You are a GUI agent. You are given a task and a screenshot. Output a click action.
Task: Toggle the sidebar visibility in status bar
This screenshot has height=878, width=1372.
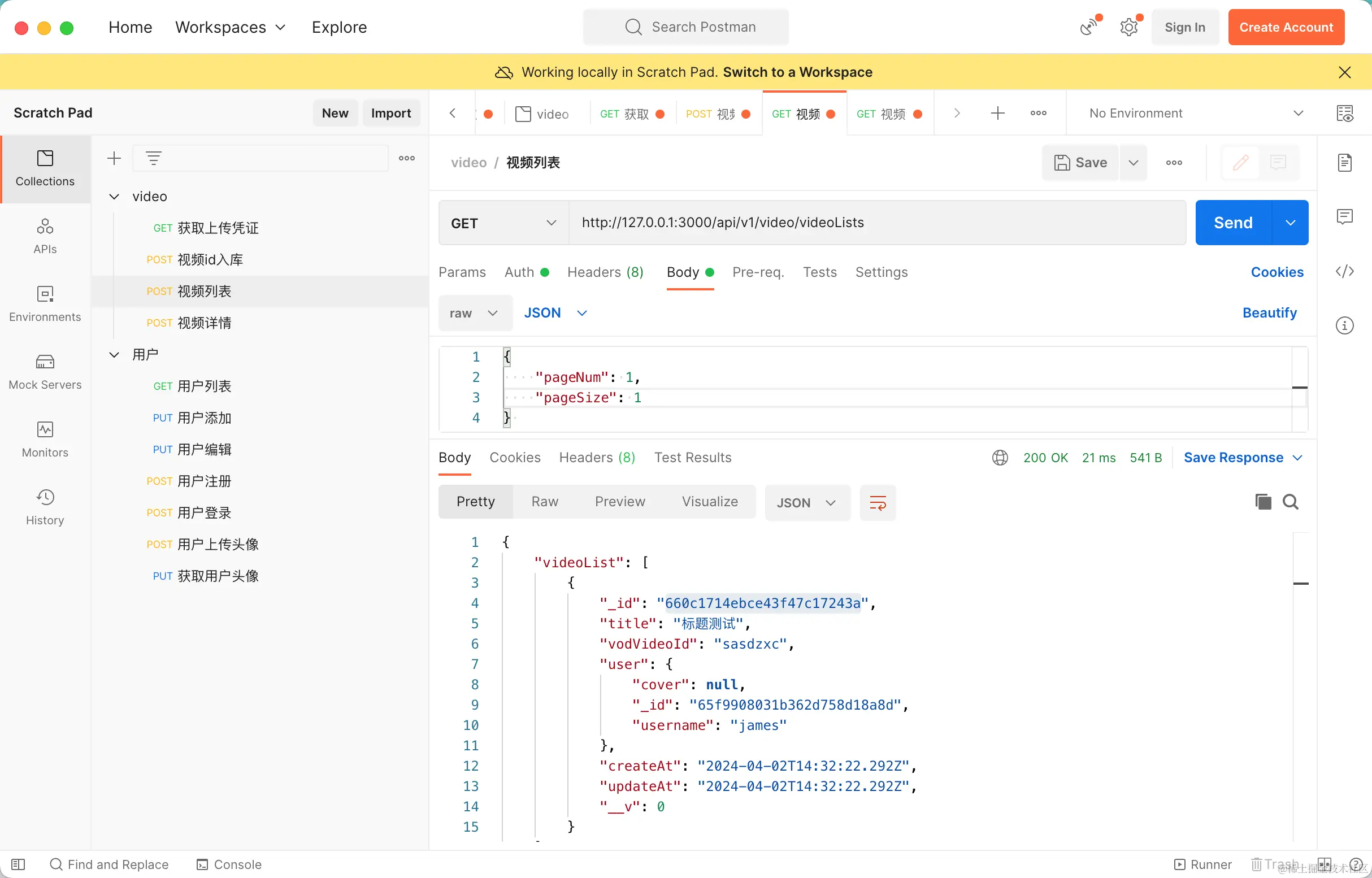(x=18, y=864)
